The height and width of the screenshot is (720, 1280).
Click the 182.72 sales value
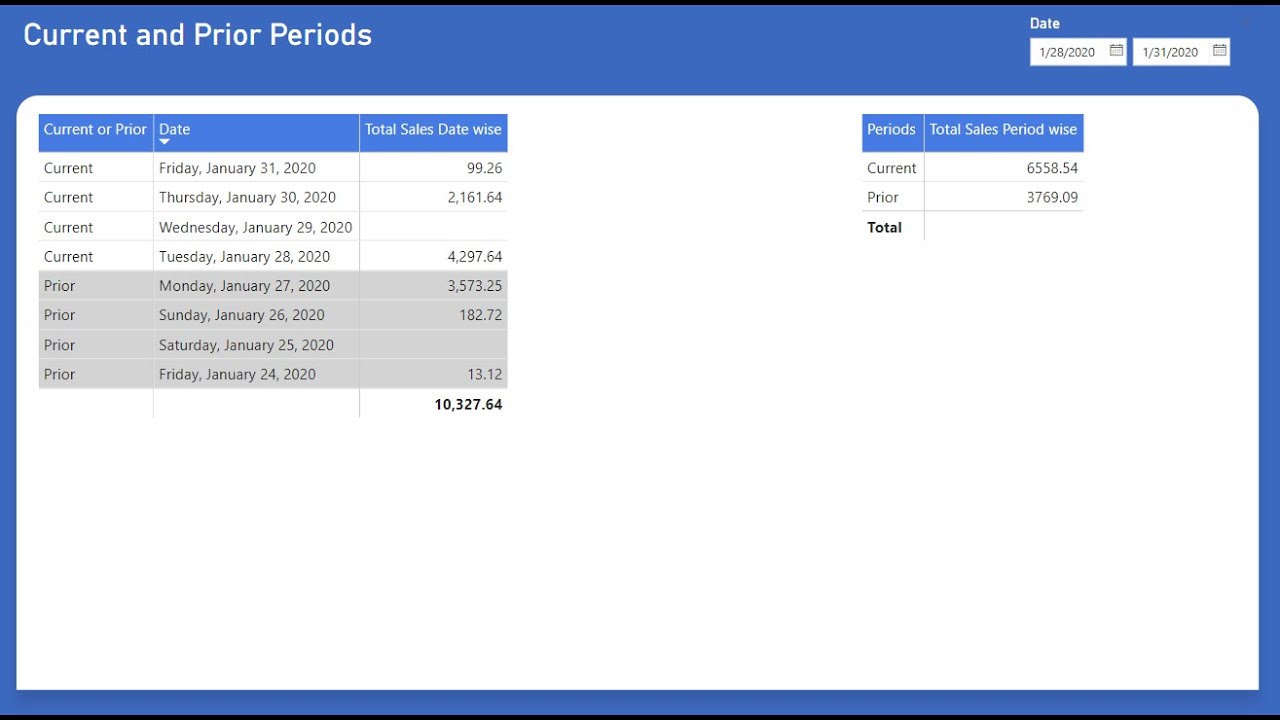480,315
